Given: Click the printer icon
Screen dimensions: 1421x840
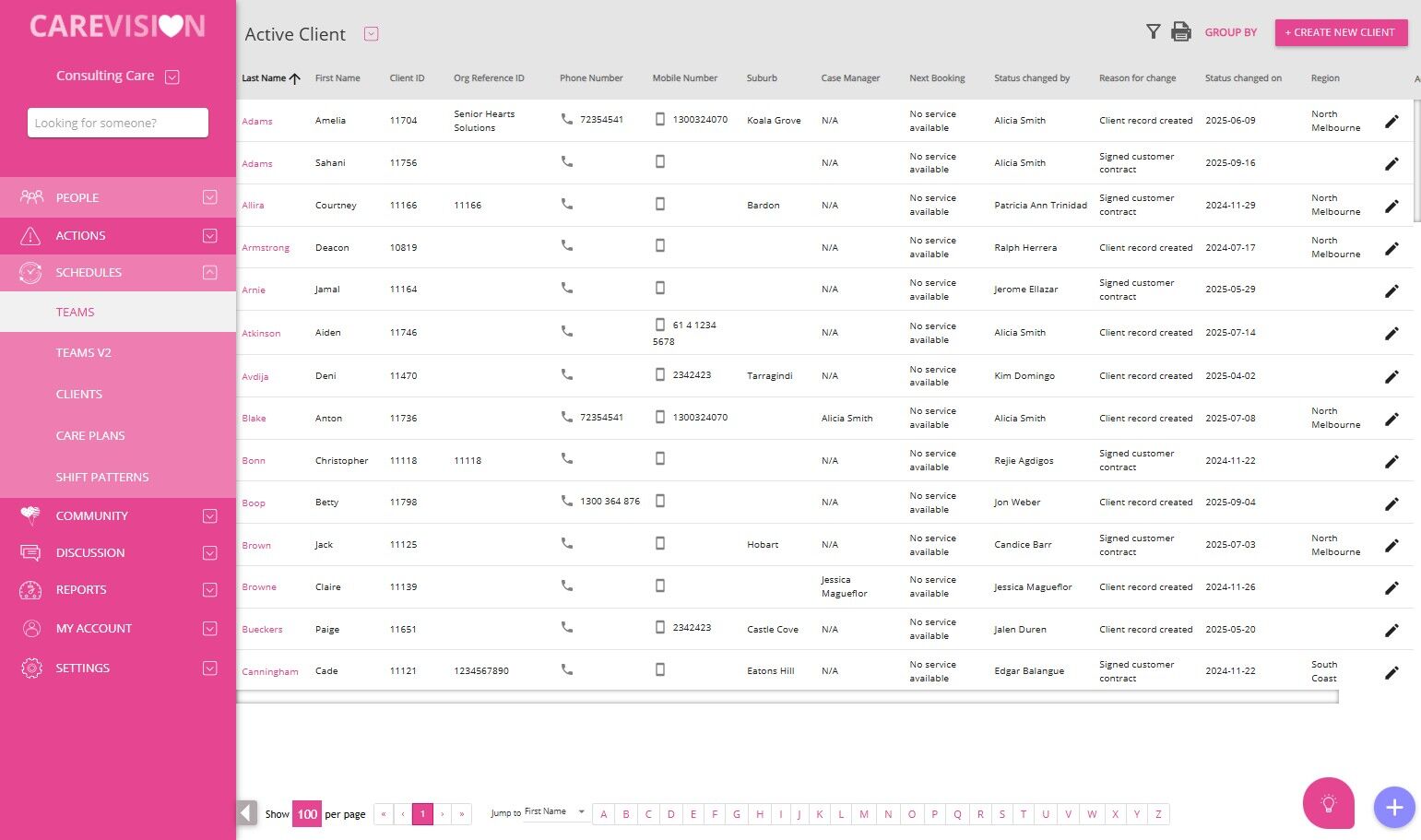Looking at the screenshot, I should coord(1180,32).
